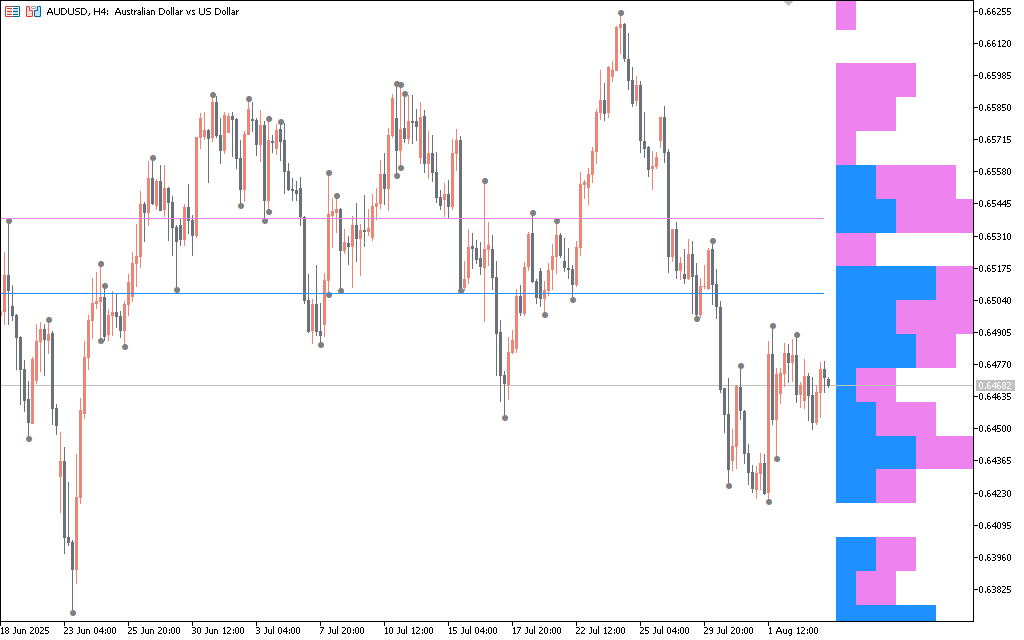Click the fractal dot above the highest peak
This screenshot has height=640, width=1024.
pyautogui.click(x=621, y=13)
